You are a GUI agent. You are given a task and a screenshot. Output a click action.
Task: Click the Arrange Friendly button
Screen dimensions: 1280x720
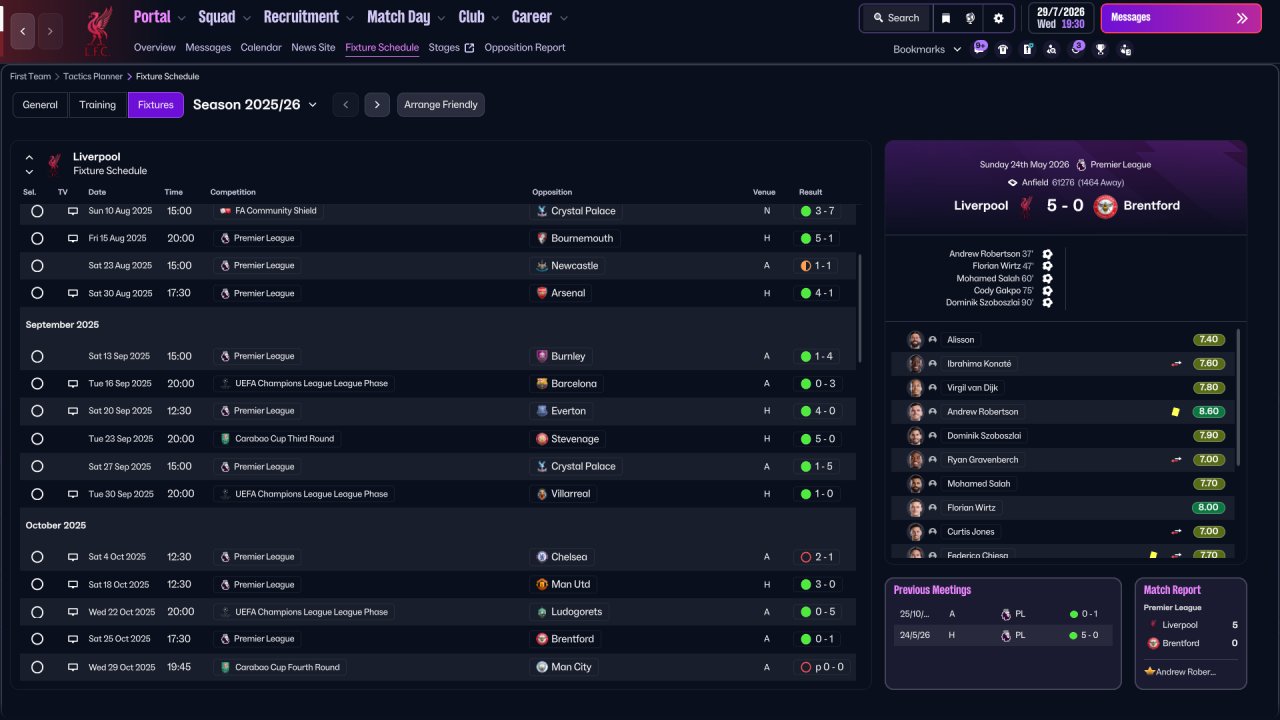[441, 105]
